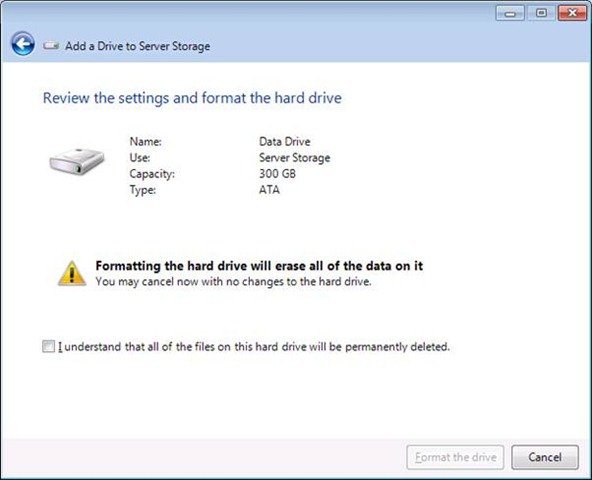The width and height of the screenshot is (592, 480).
Task: Check the 'I understand' deletion checkbox
Action: coord(48,346)
